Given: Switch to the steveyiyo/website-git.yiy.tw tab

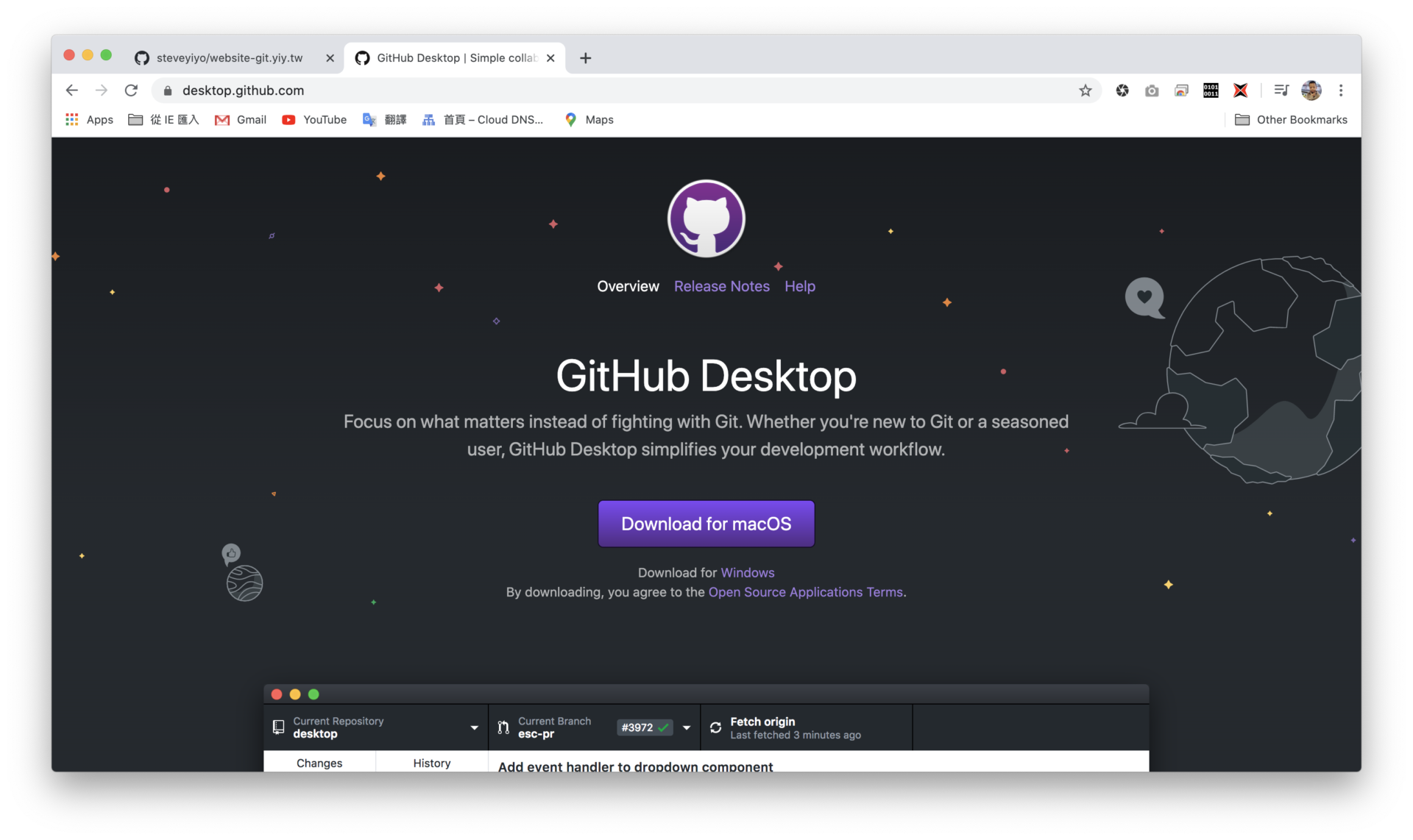Looking at the screenshot, I should pos(229,58).
